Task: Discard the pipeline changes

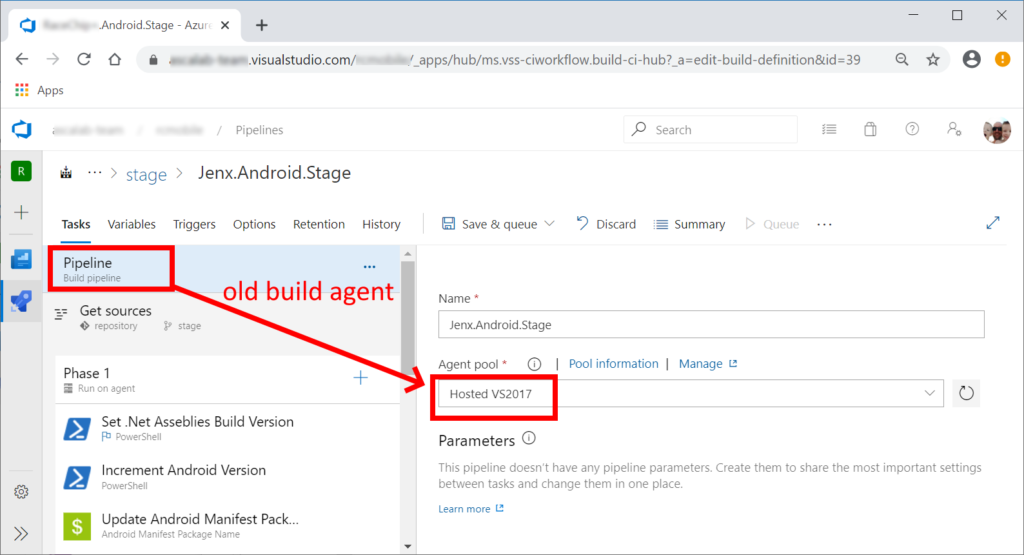Action: (606, 224)
